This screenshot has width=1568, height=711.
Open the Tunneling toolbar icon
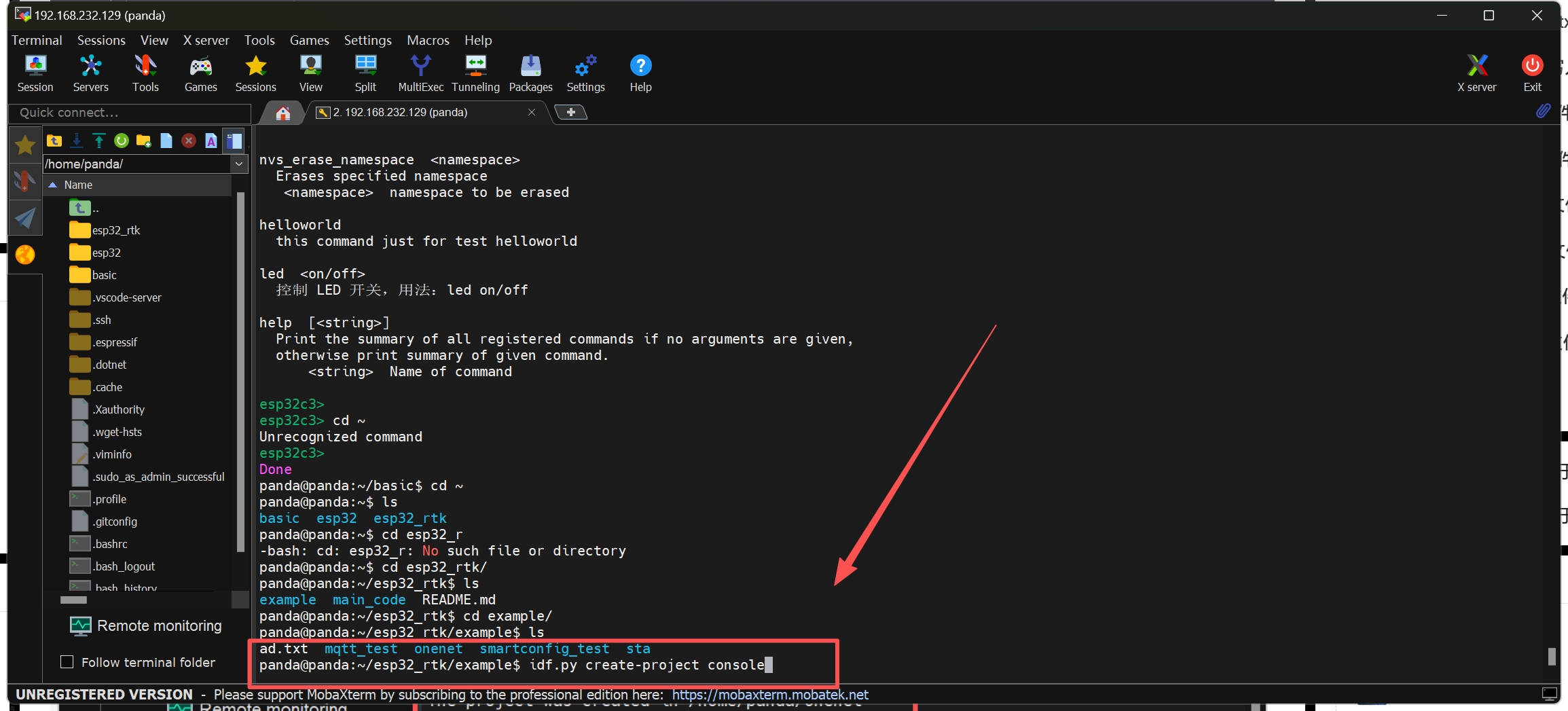(475, 73)
